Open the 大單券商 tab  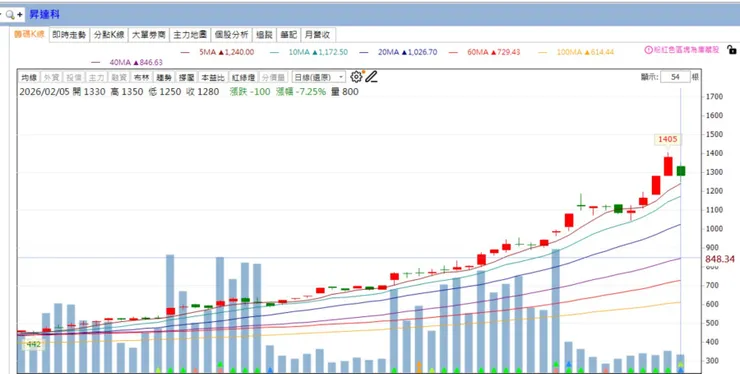coord(149,34)
